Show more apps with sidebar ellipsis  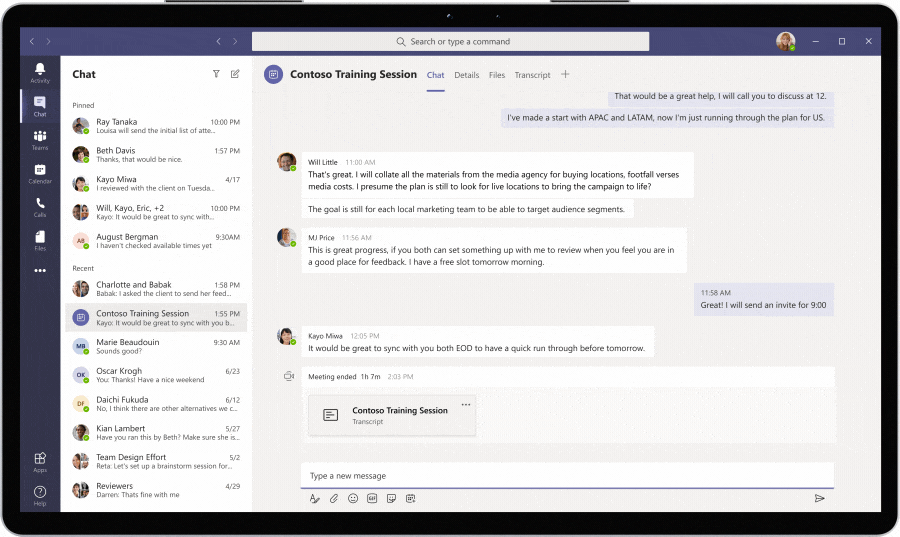(x=40, y=270)
